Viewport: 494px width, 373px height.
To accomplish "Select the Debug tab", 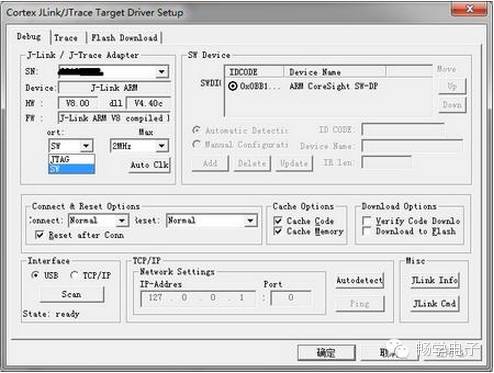I will pos(29,37).
